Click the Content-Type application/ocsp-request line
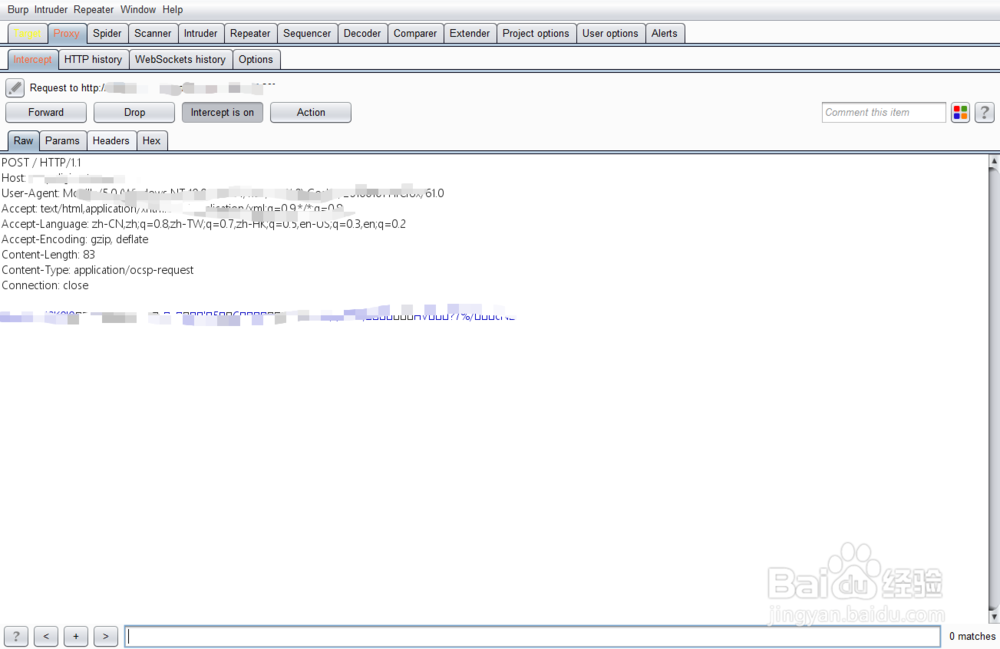Viewport: 1000px width, 649px height. tap(98, 270)
